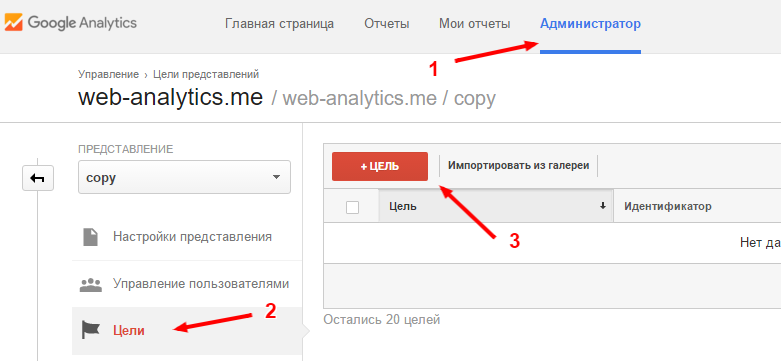Click the back arrow button in sidebar

click(38, 178)
